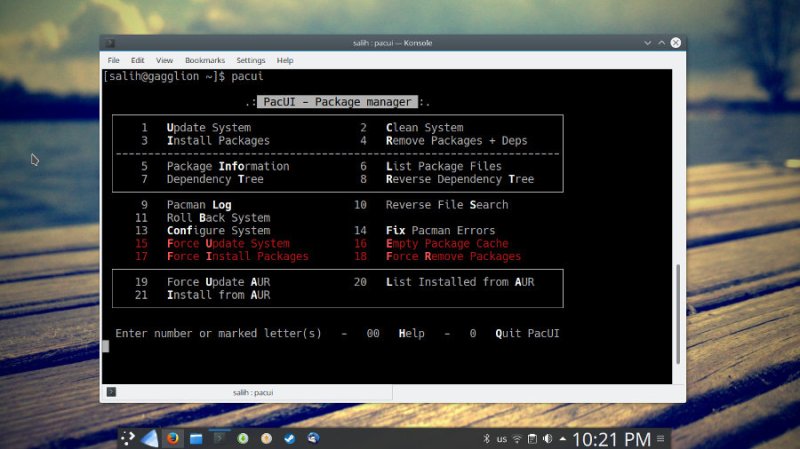Click 'Remove Packages + Deps' text
This screenshot has width=800, height=449.
[456, 141]
